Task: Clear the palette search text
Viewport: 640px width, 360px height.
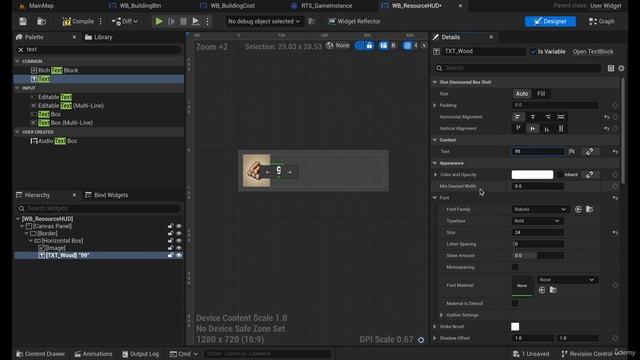Action: (x=21, y=49)
